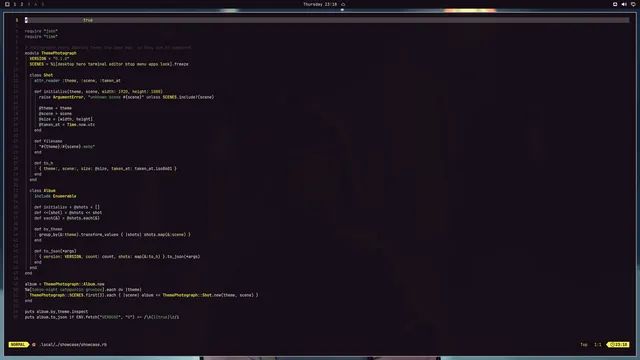Click the 23:18 clock badge in statusline
Viewport: 640px width, 360px height.
619,344
